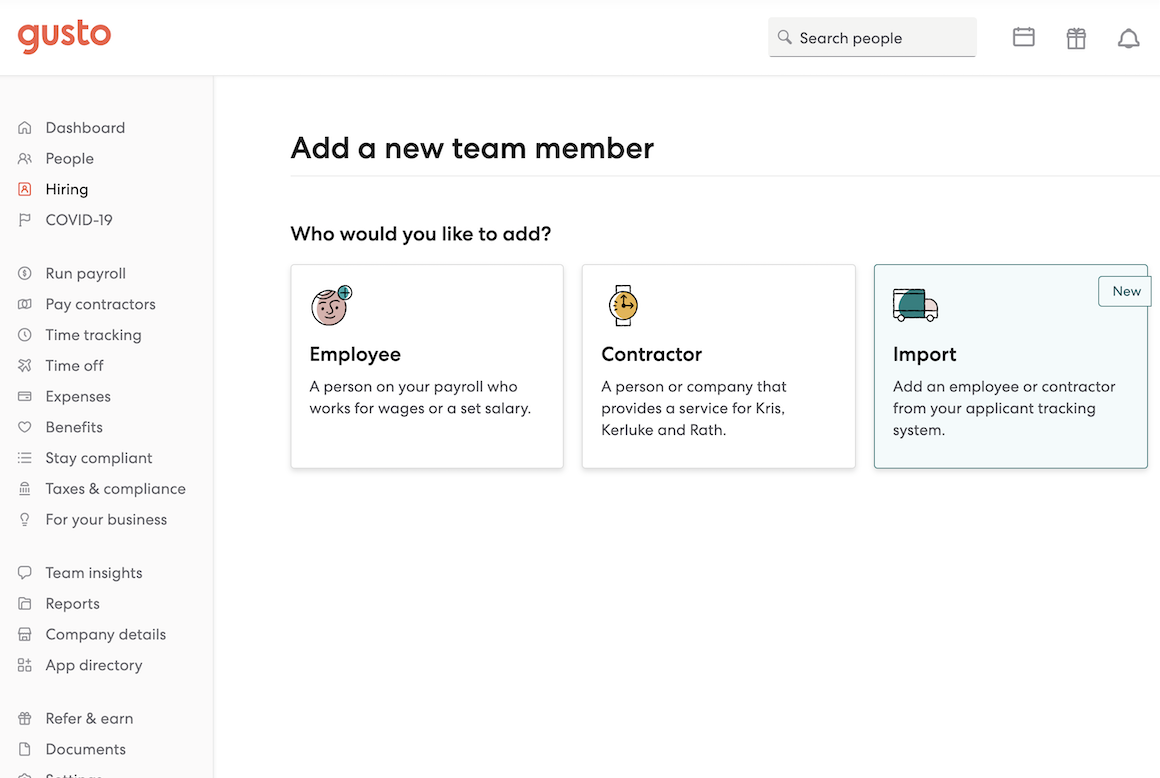Click the Reports folder icon
The height and width of the screenshot is (778, 1160).
pyautogui.click(x=24, y=603)
